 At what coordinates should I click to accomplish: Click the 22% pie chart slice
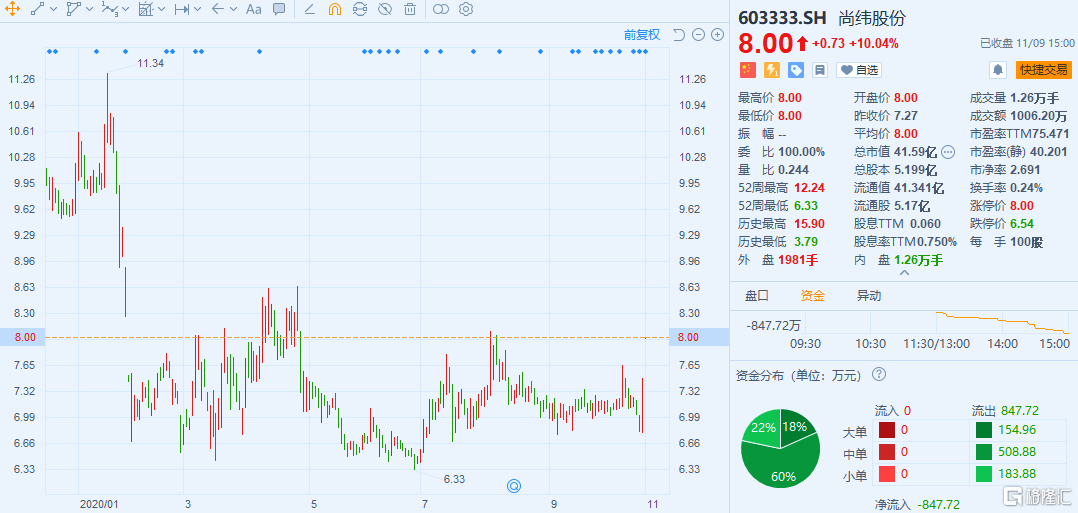[762, 427]
